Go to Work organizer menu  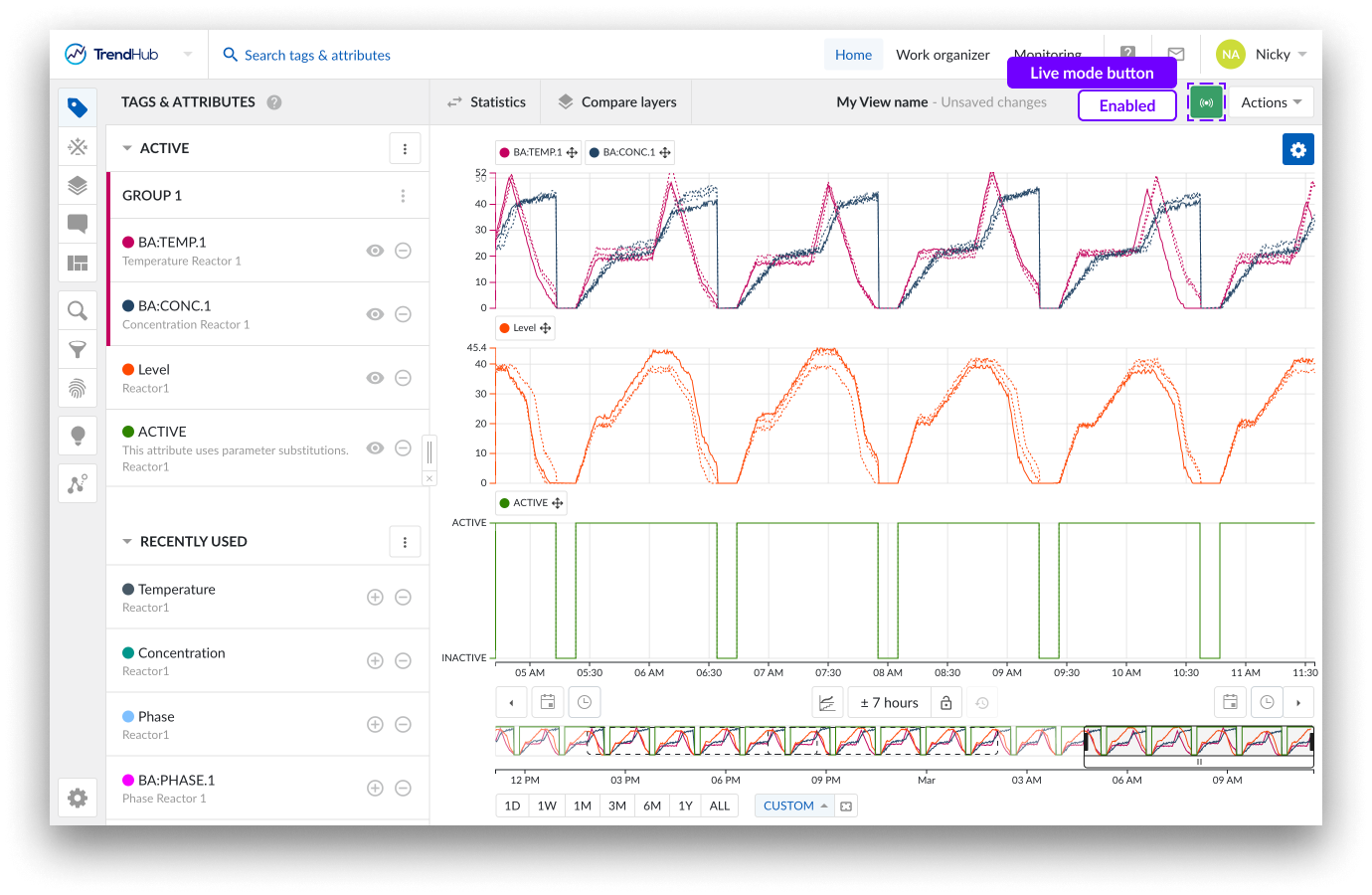click(x=943, y=55)
